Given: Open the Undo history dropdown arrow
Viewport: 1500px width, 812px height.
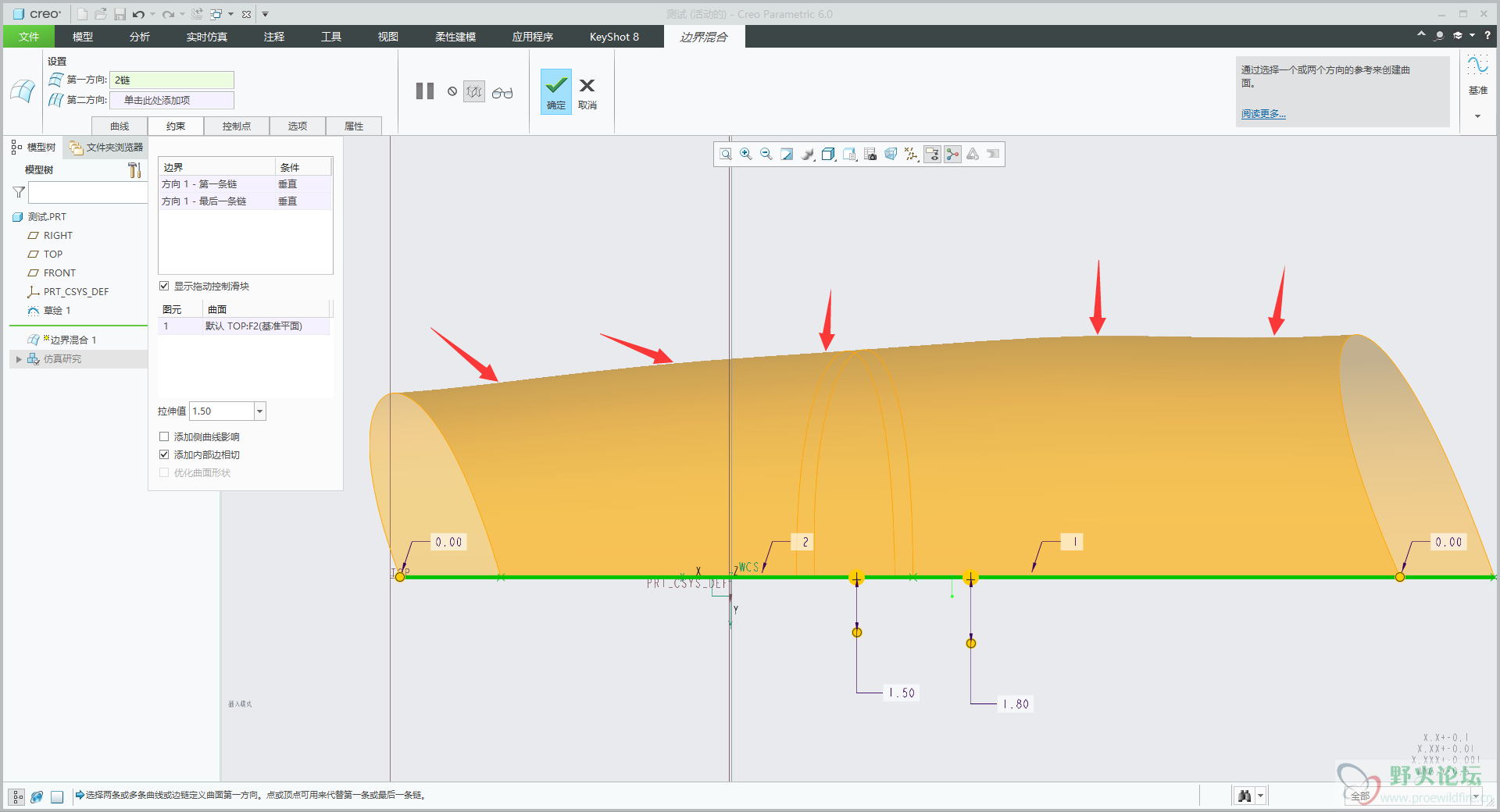Looking at the screenshot, I should tap(152, 14).
